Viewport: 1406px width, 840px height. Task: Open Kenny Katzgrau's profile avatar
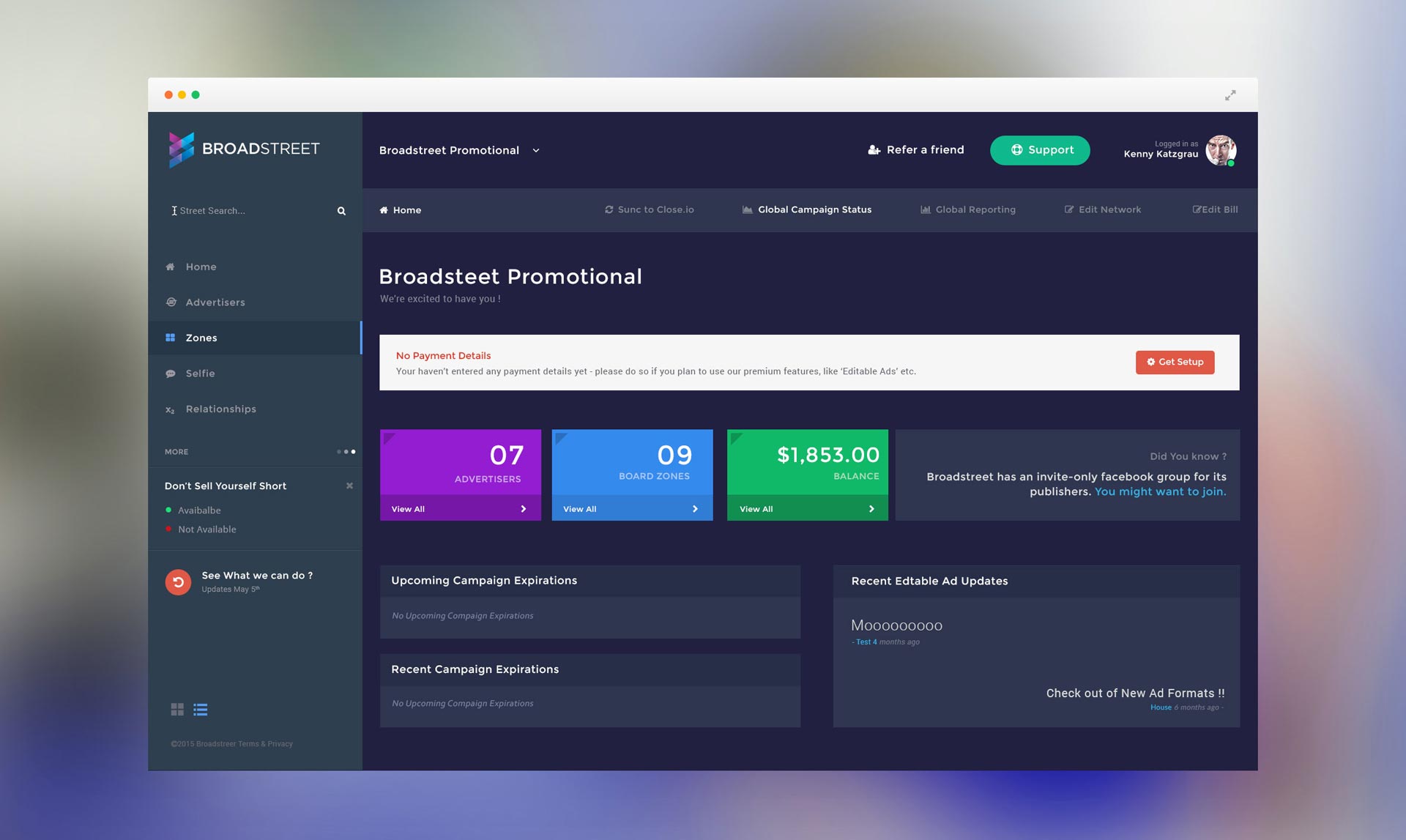(x=1221, y=150)
